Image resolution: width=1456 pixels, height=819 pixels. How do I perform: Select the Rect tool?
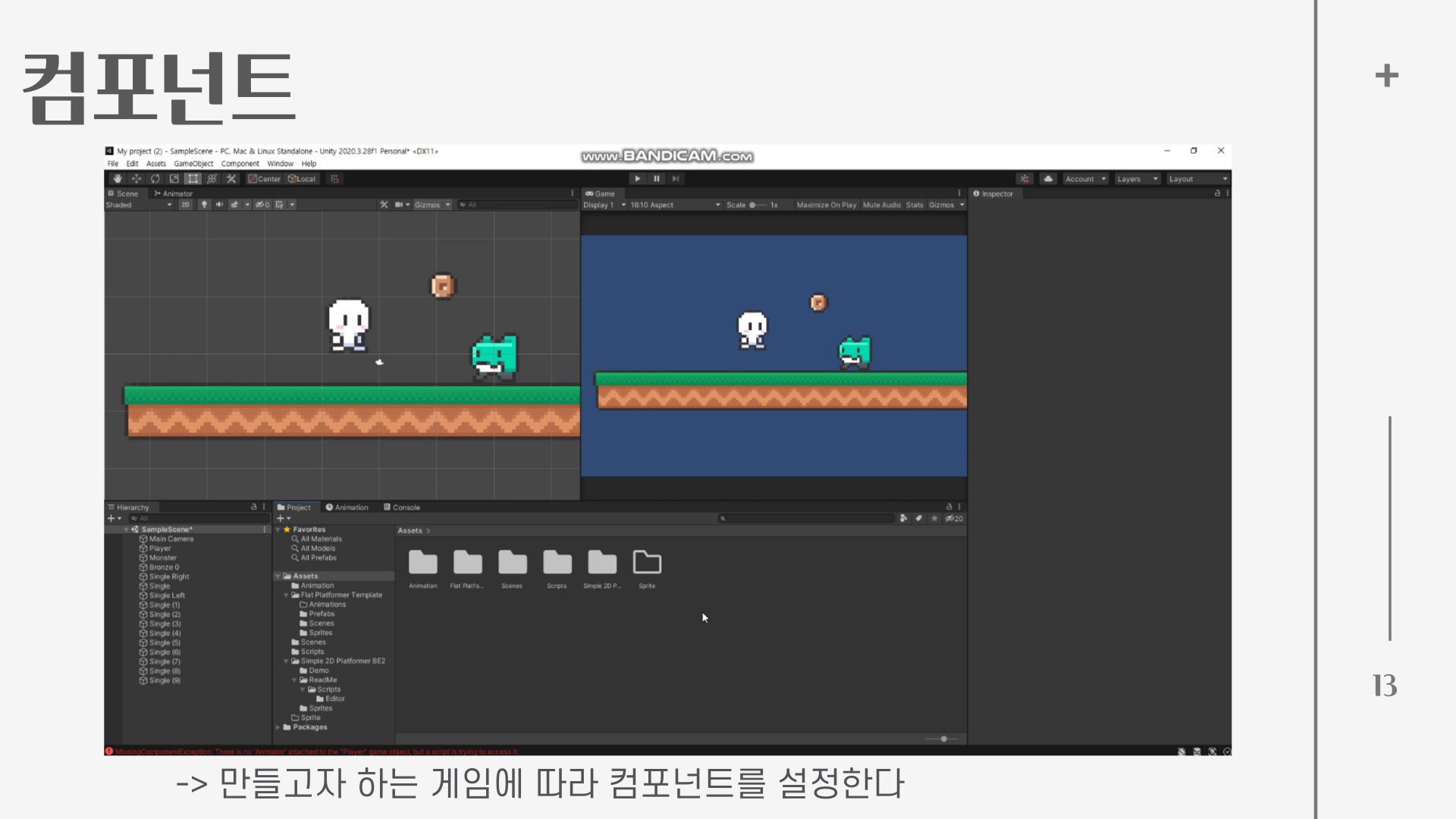click(193, 179)
